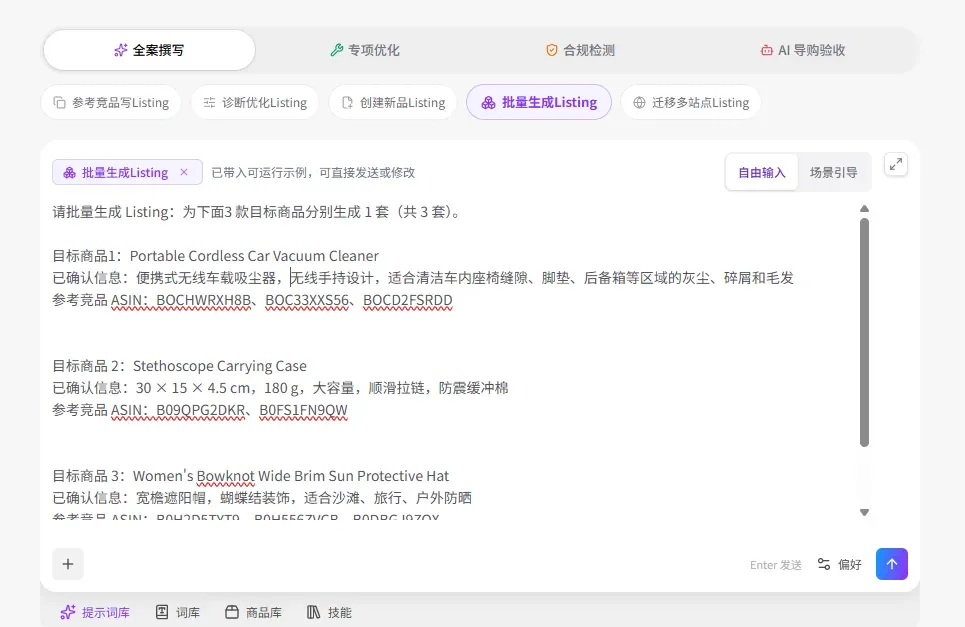Open the 提示词库 prompt library
The height and width of the screenshot is (627, 965).
95,612
